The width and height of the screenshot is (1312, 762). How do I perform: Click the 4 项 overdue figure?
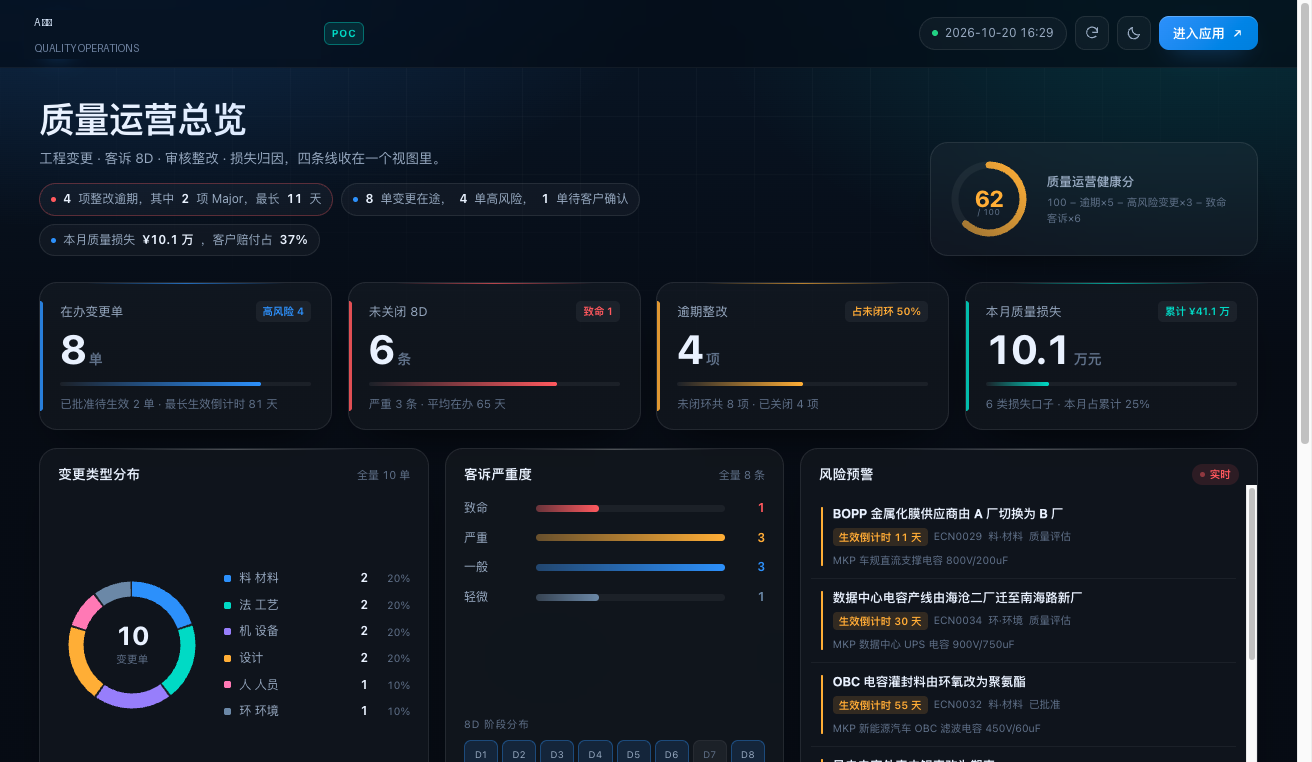pos(698,352)
